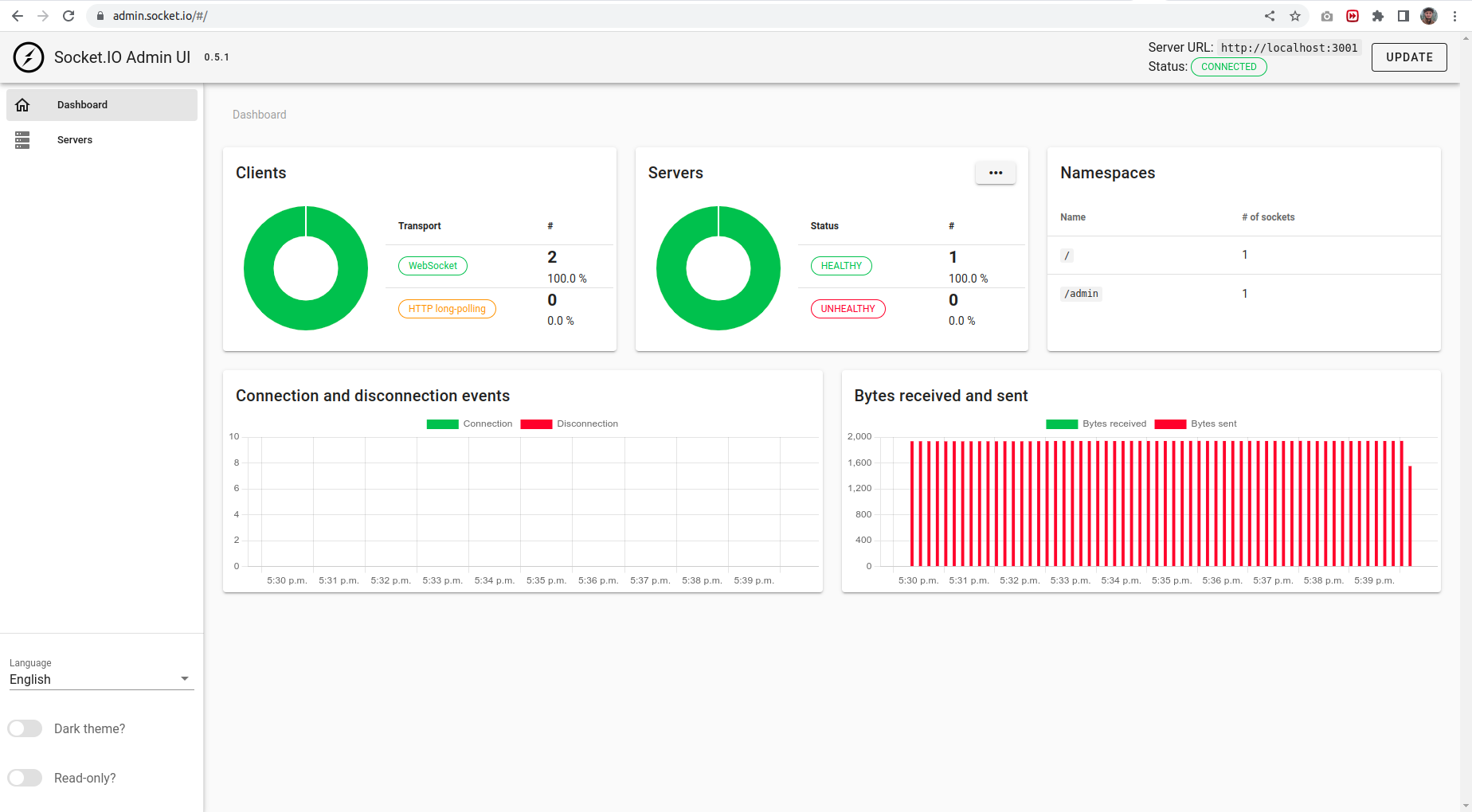Click 'Bytes received and sent' chart title
Screen dimensions: 1472x812
pyautogui.click(x=941, y=396)
